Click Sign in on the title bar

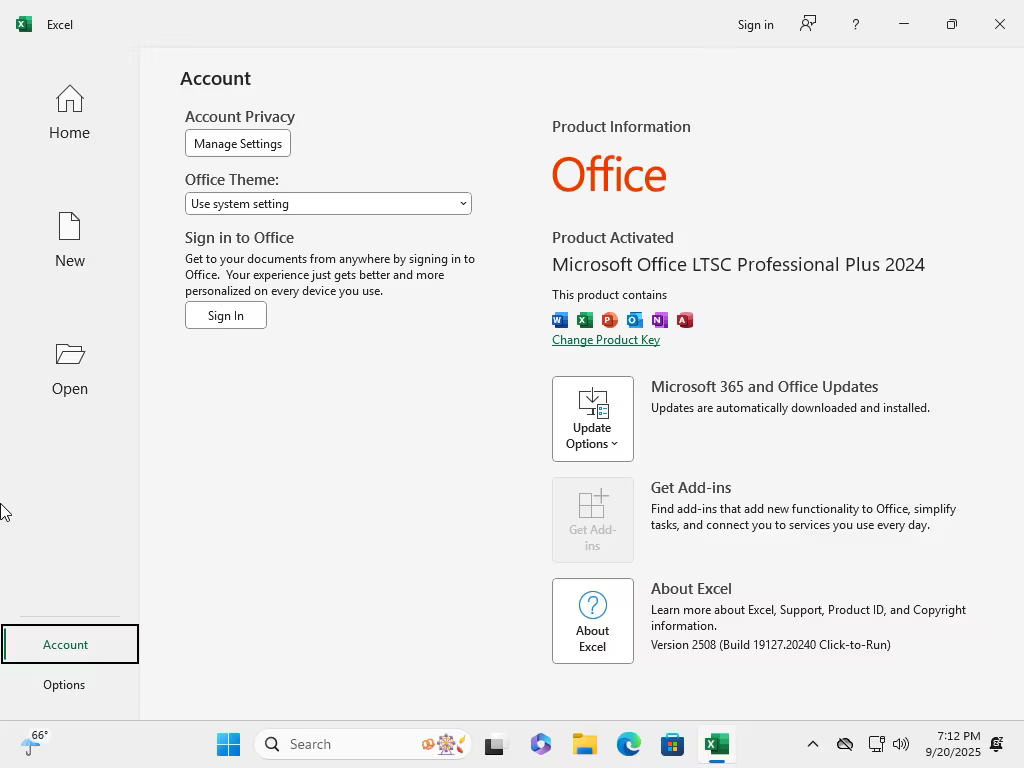click(x=756, y=25)
